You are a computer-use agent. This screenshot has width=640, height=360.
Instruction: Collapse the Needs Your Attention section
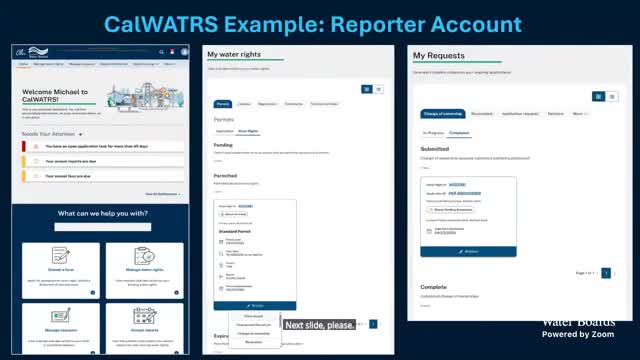point(80,134)
